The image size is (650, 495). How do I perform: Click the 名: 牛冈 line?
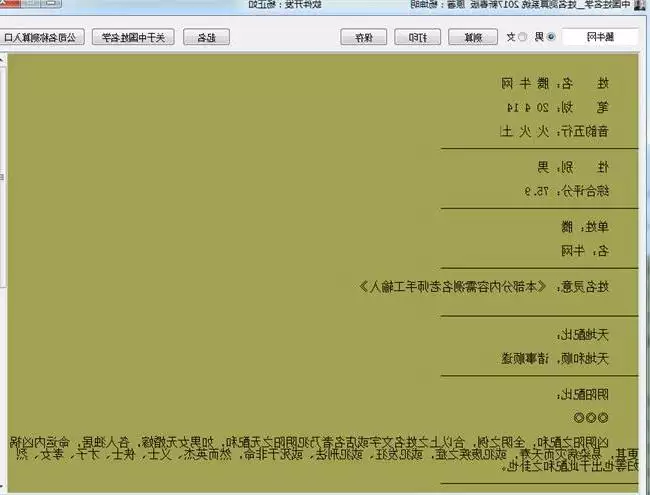(585, 251)
